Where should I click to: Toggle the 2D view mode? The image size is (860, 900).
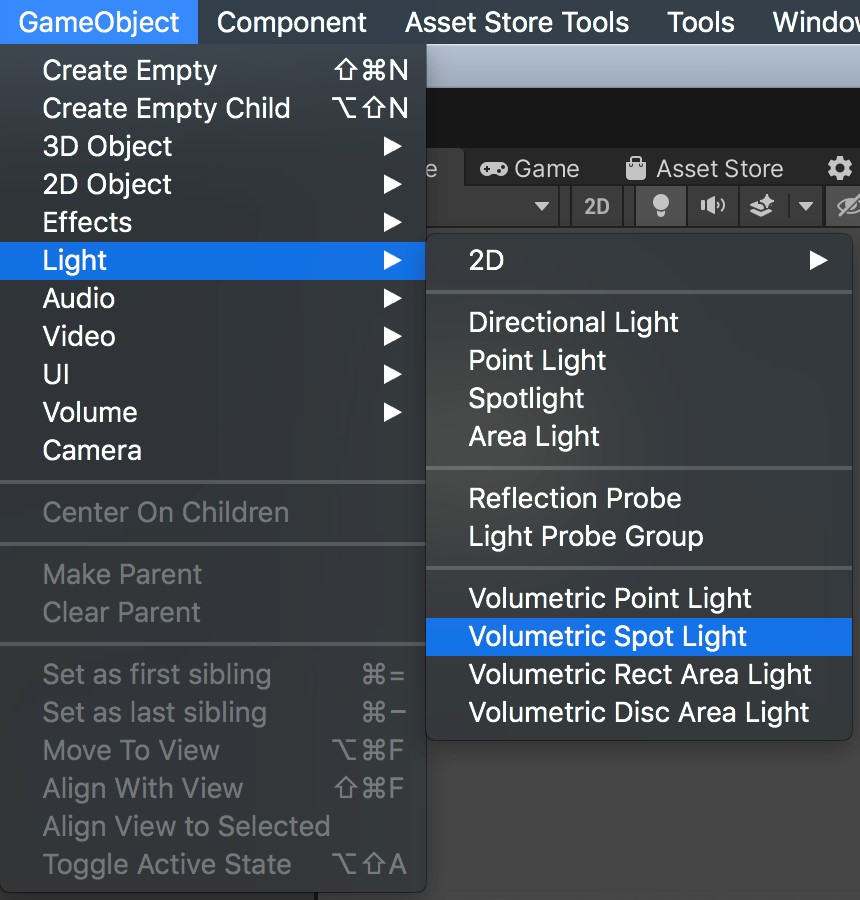[597, 206]
